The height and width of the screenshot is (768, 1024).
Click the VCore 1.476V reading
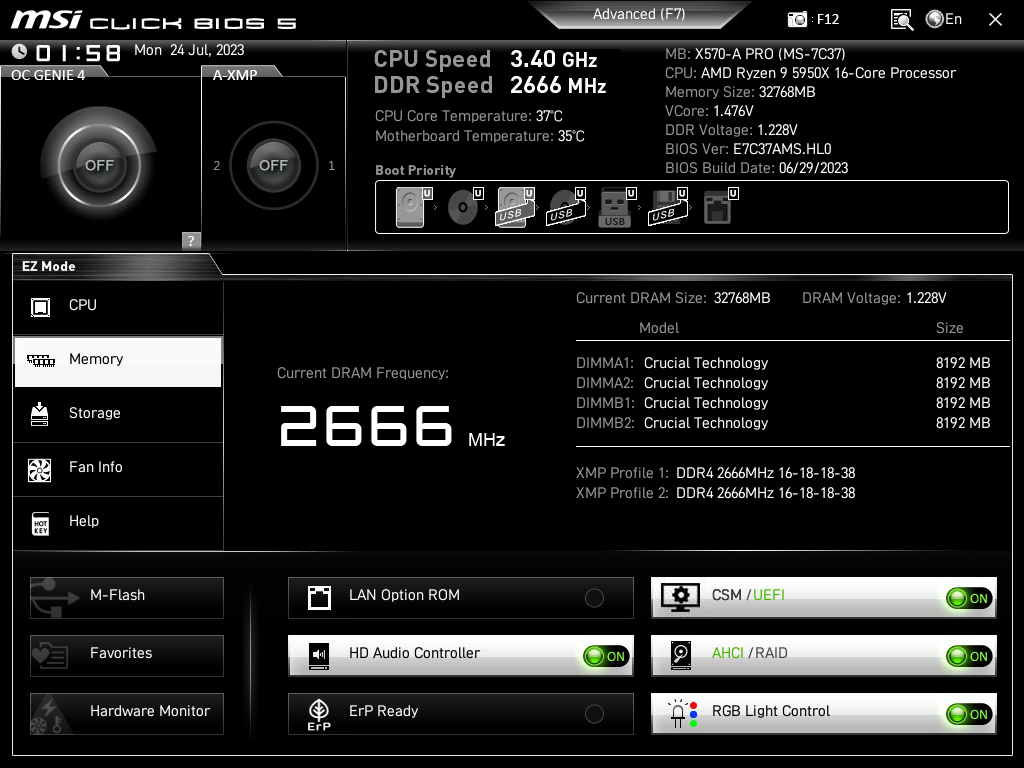click(x=709, y=111)
